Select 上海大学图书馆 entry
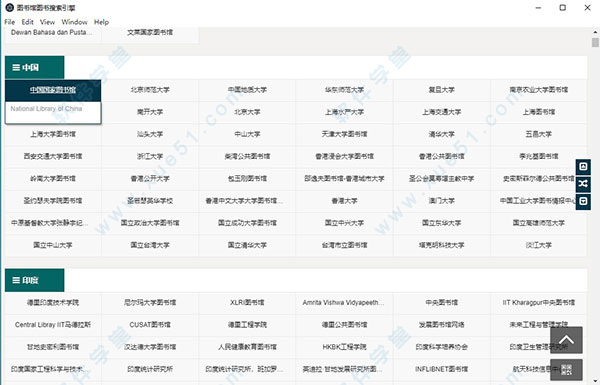Viewport: 600px width, 385px height. [x=53, y=134]
